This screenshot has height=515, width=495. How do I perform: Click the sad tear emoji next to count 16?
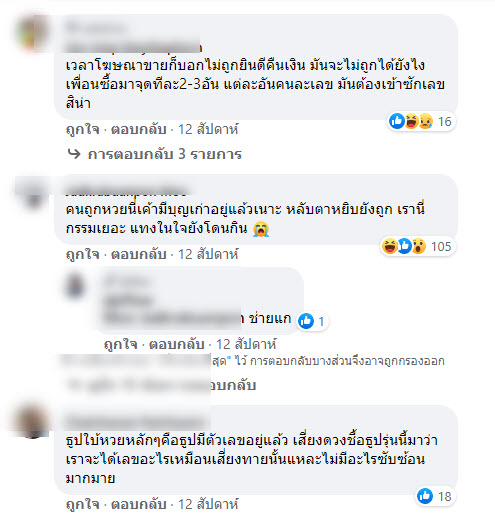426,121
